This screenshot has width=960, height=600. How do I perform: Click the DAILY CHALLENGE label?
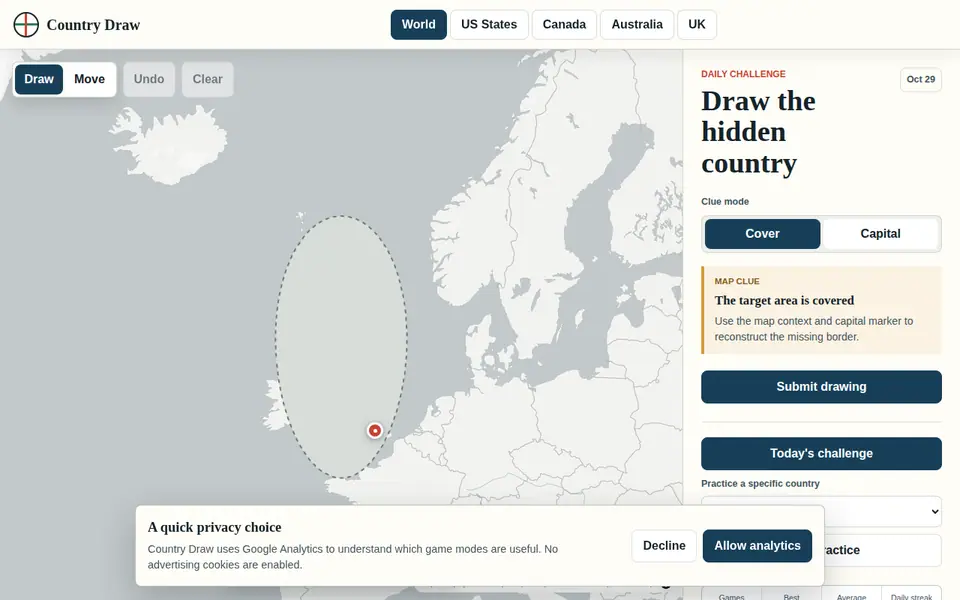point(743,74)
